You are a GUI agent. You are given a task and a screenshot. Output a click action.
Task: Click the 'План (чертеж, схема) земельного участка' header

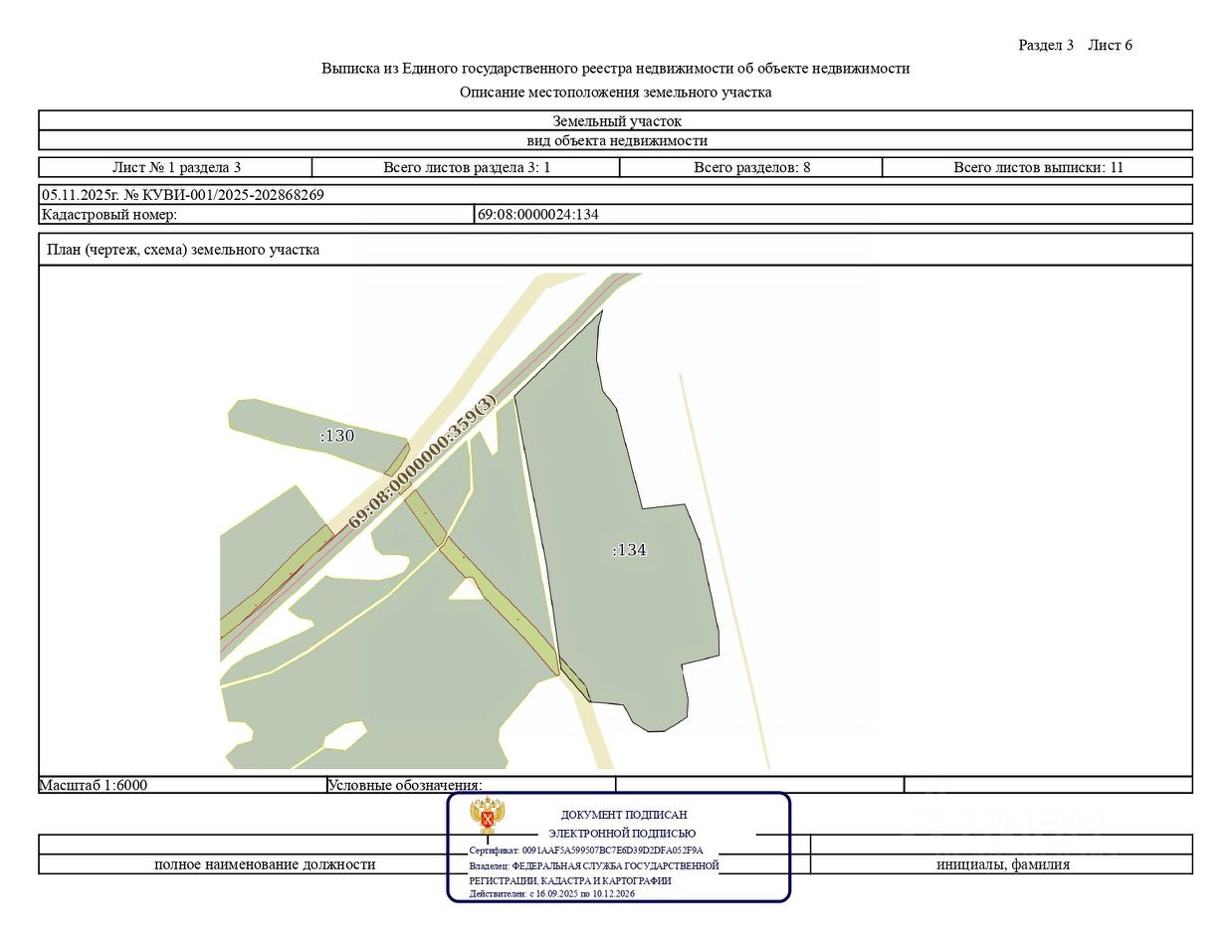[616, 250]
